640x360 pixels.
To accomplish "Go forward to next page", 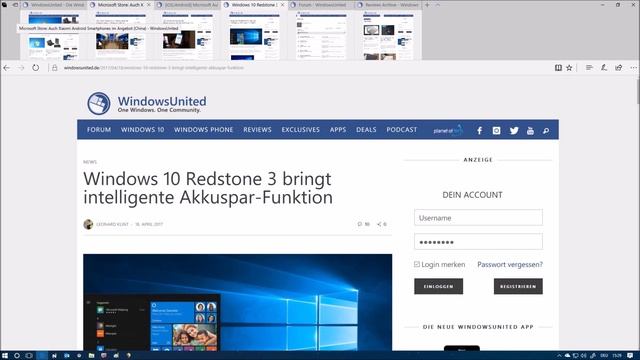I will [x=21, y=68].
